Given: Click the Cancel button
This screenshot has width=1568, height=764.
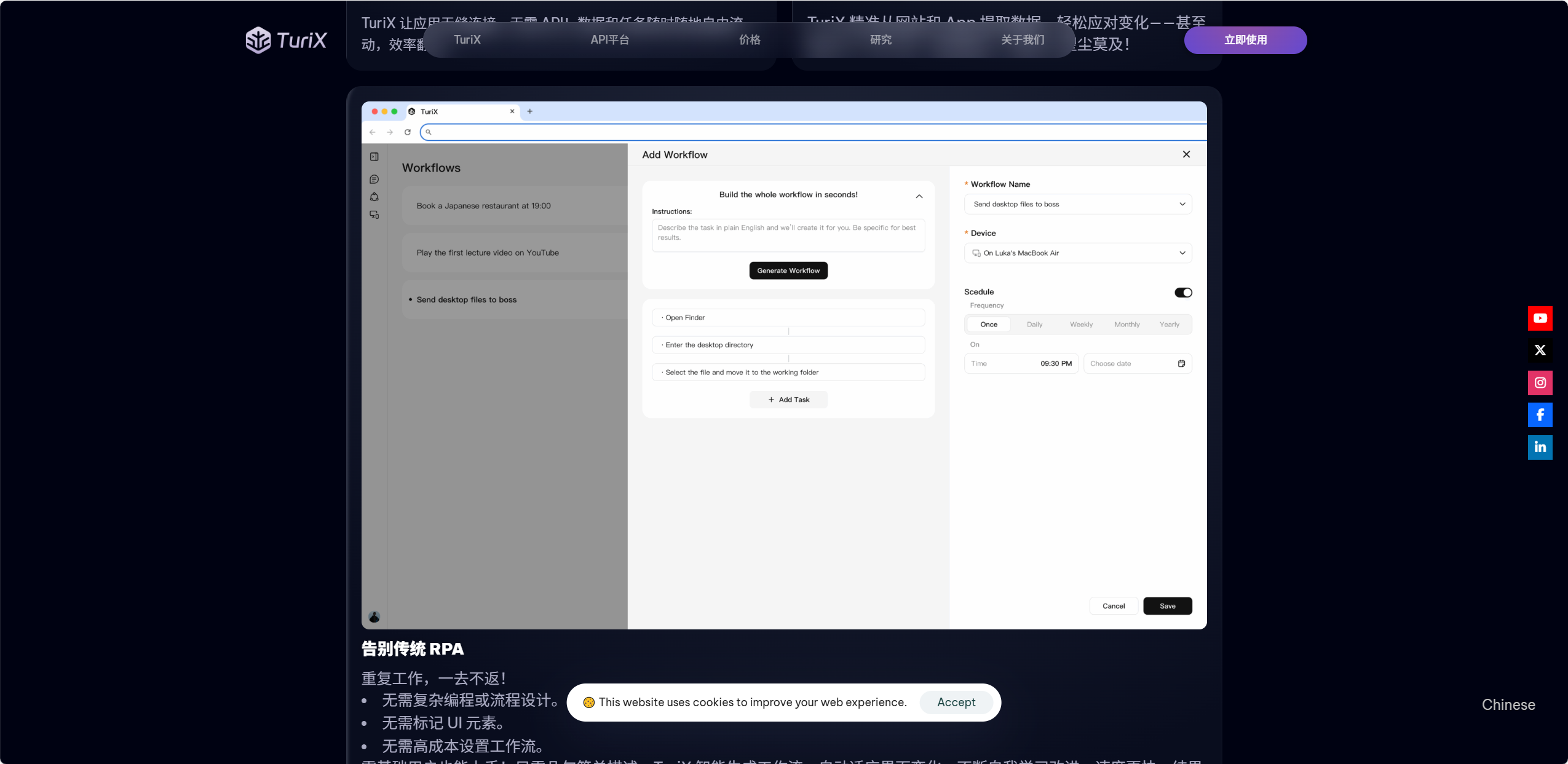Looking at the screenshot, I should point(1114,606).
